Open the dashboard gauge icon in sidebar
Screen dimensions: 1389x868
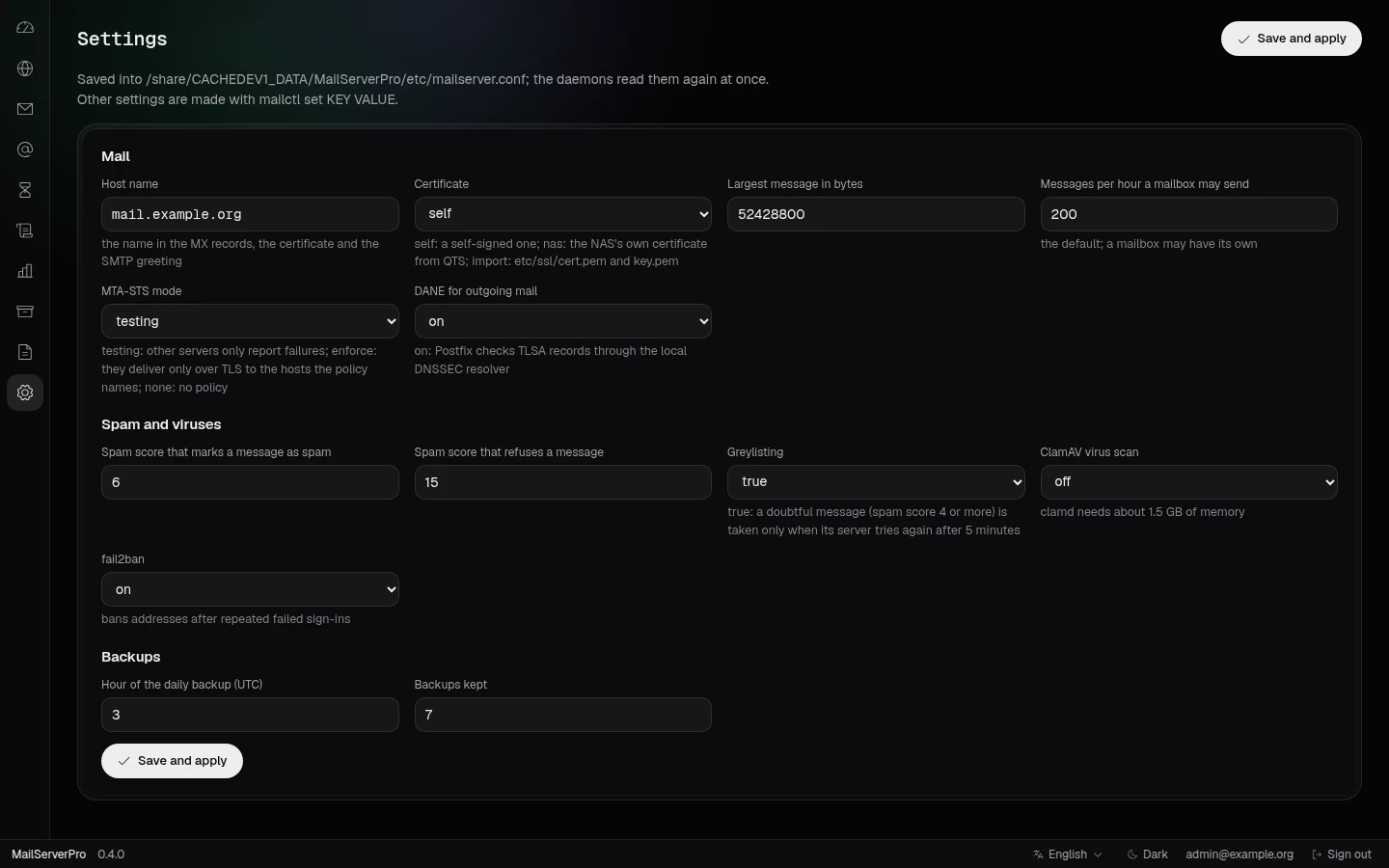(25, 28)
